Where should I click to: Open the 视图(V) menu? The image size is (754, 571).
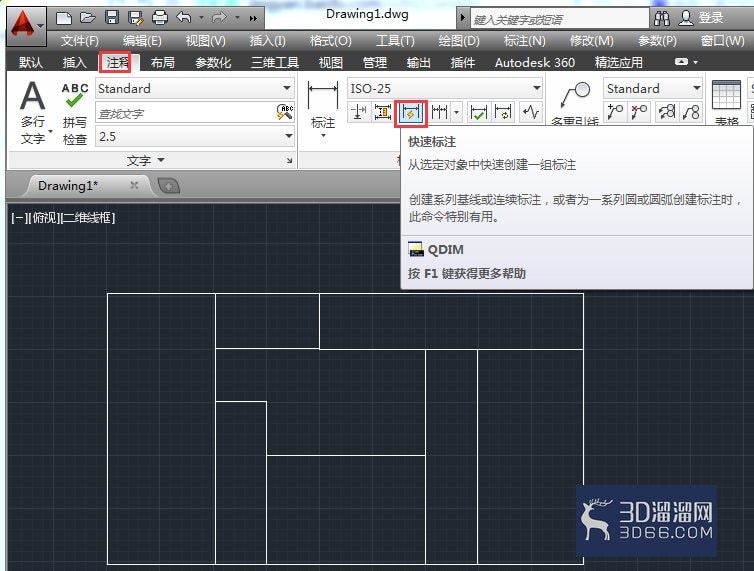click(x=206, y=41)
